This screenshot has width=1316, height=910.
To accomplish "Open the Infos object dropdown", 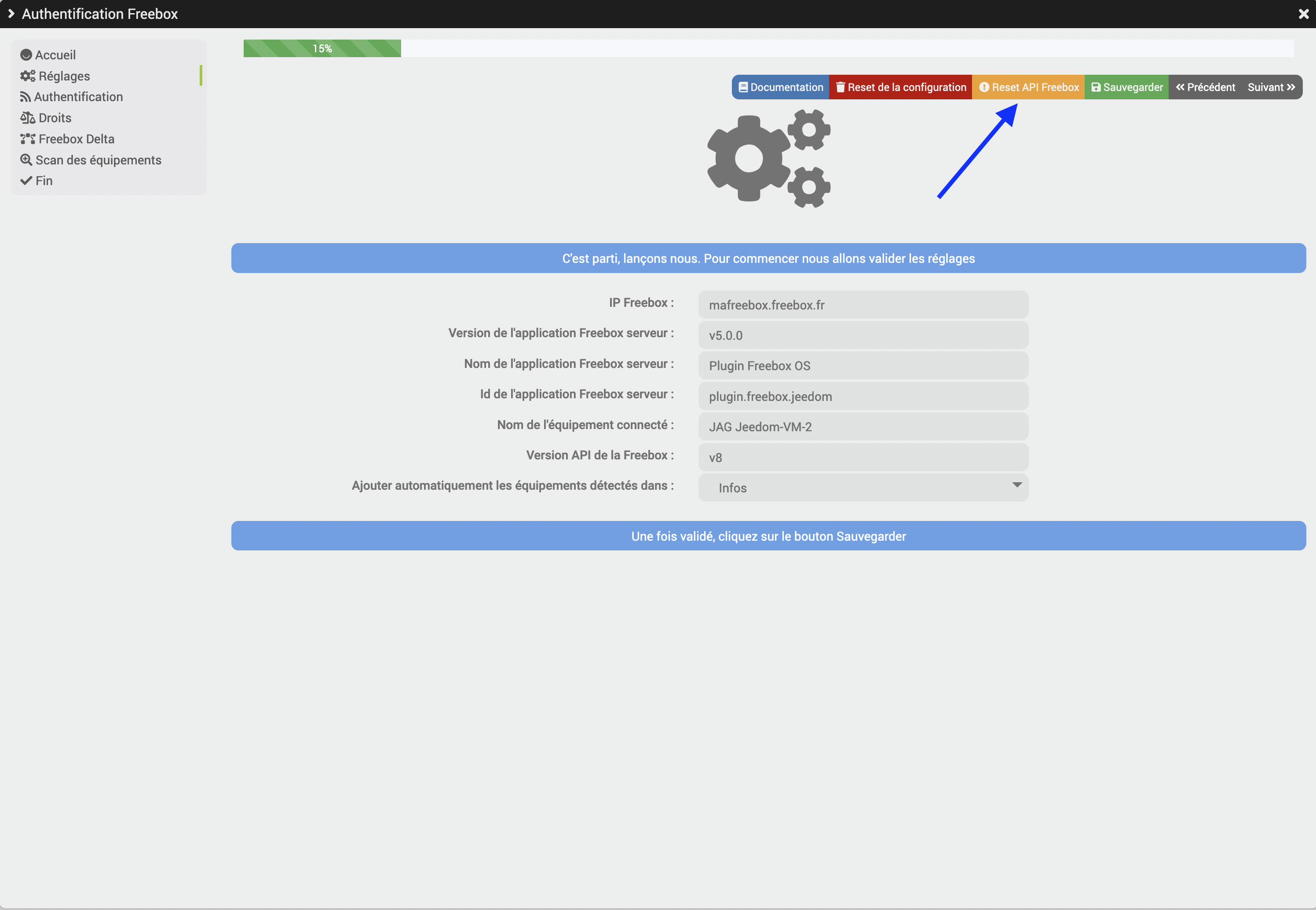I will (x=863, y=488).
